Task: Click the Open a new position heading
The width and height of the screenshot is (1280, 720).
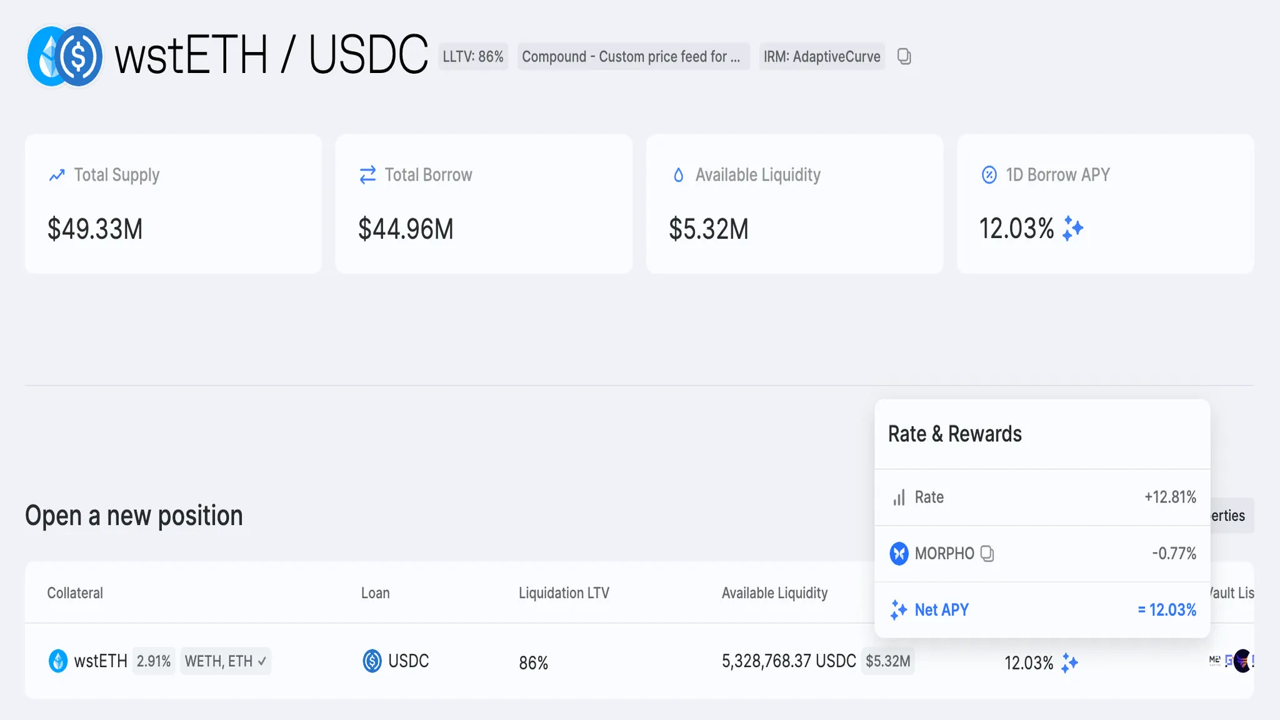Action: tap(134, 516)
